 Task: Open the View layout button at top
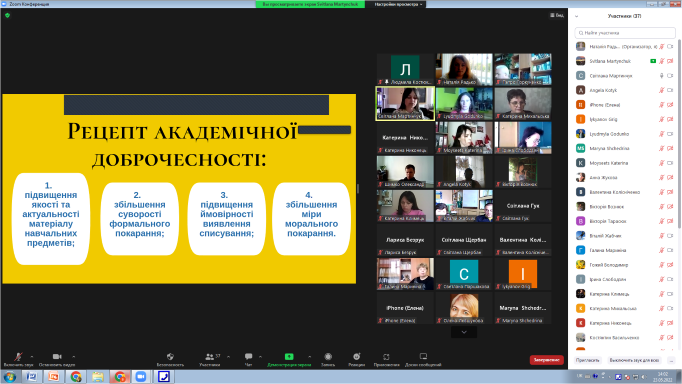[557, 15]
